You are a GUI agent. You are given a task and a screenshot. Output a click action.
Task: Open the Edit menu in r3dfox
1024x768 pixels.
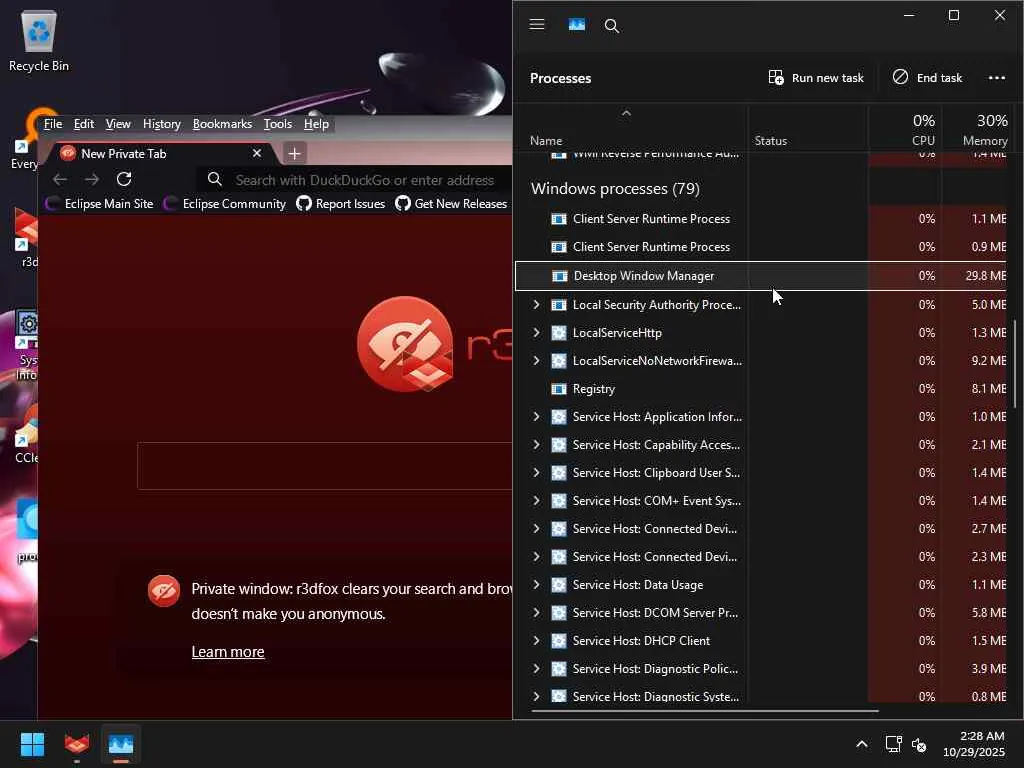click(x=84, y=124)
